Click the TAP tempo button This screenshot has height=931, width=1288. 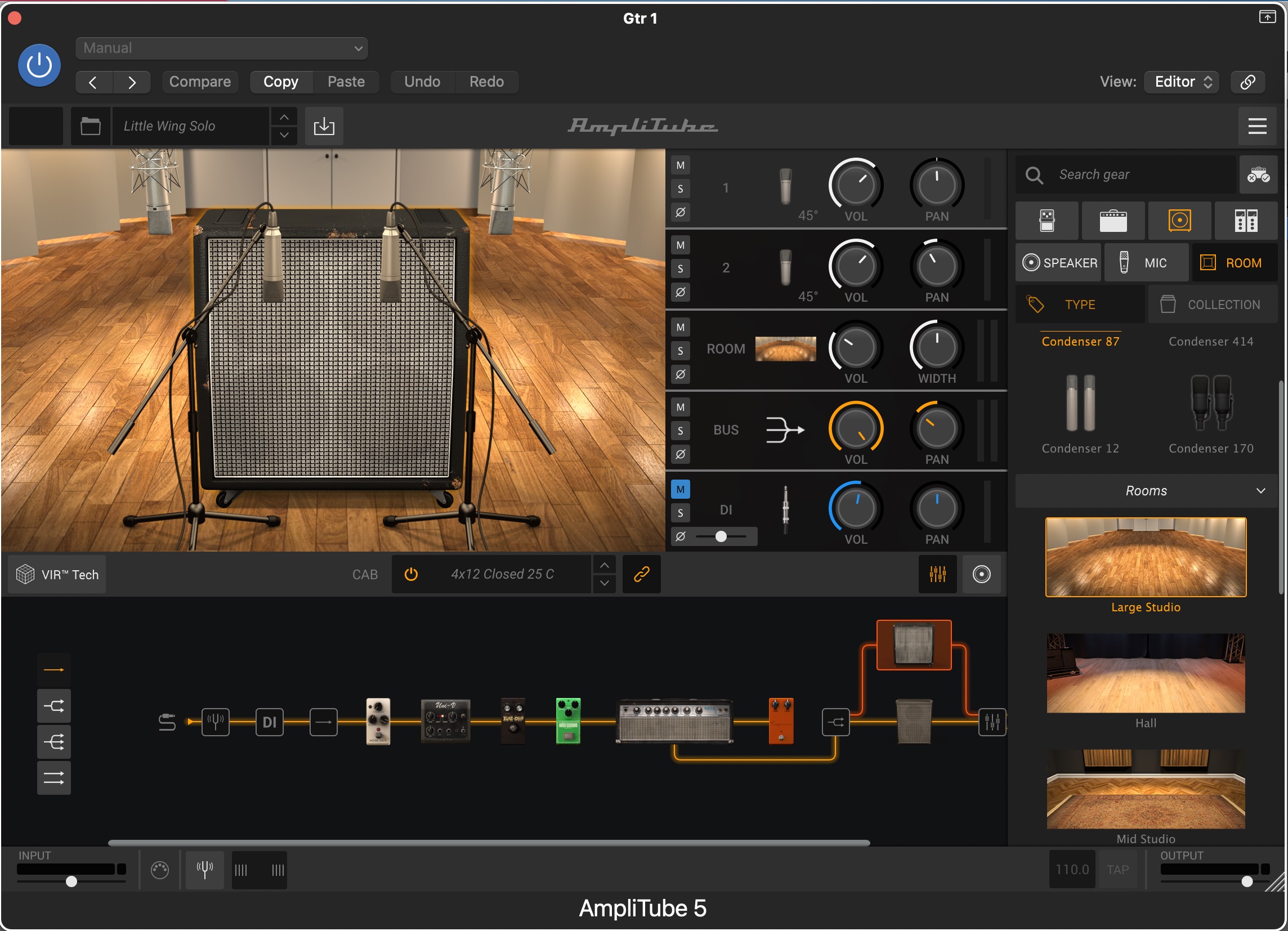[x=1117, y=870]
